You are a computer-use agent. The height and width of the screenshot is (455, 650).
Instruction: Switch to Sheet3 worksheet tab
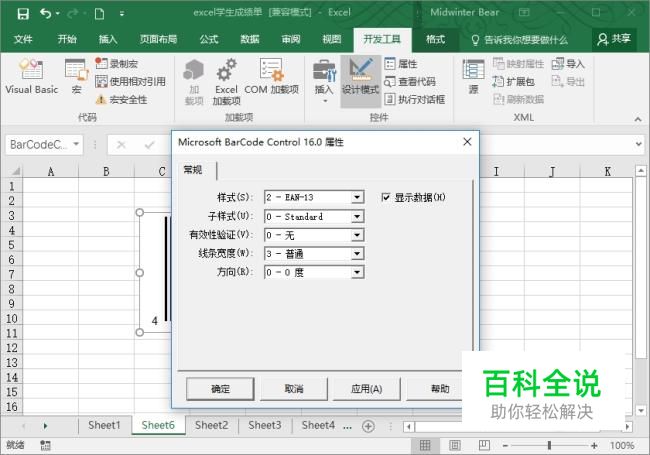265,425
